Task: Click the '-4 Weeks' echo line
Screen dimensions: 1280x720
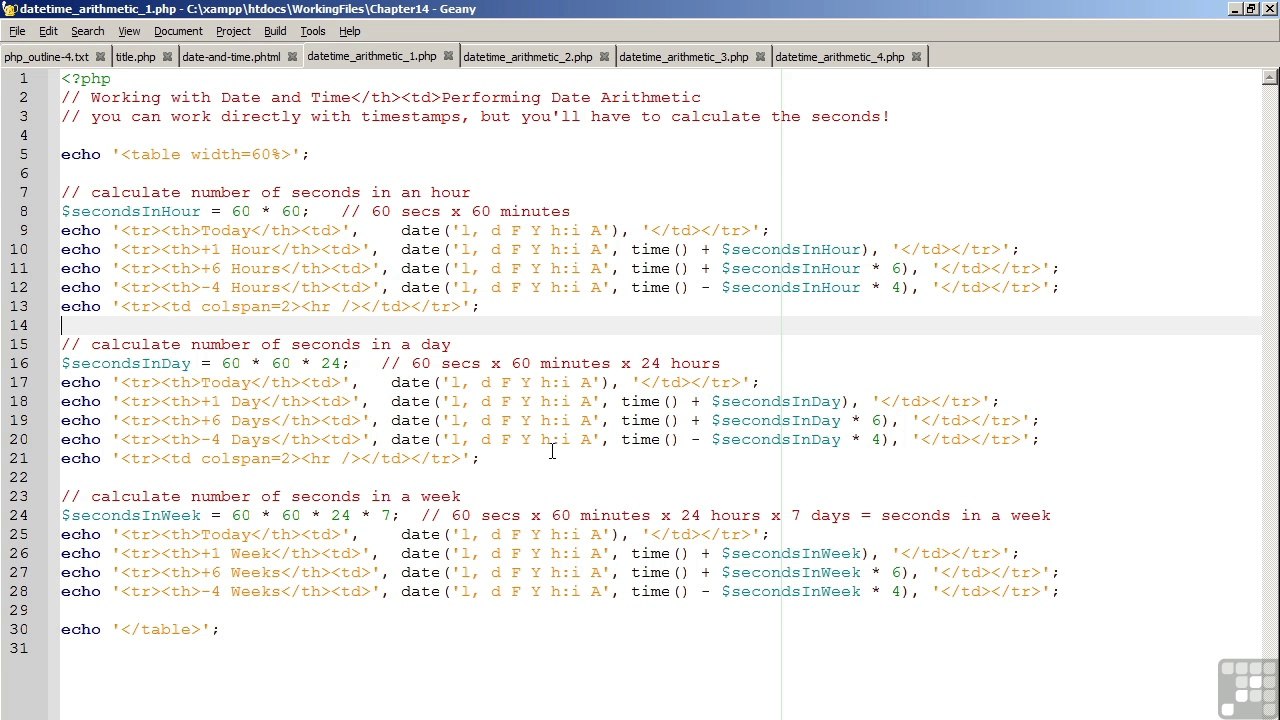Action: coord(560,591)
